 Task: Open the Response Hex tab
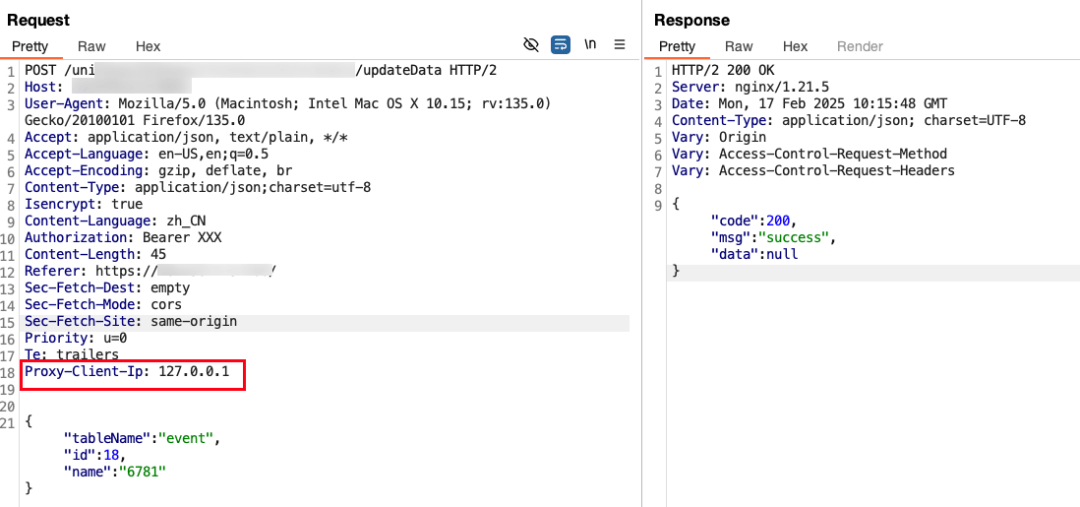point(795,46)
